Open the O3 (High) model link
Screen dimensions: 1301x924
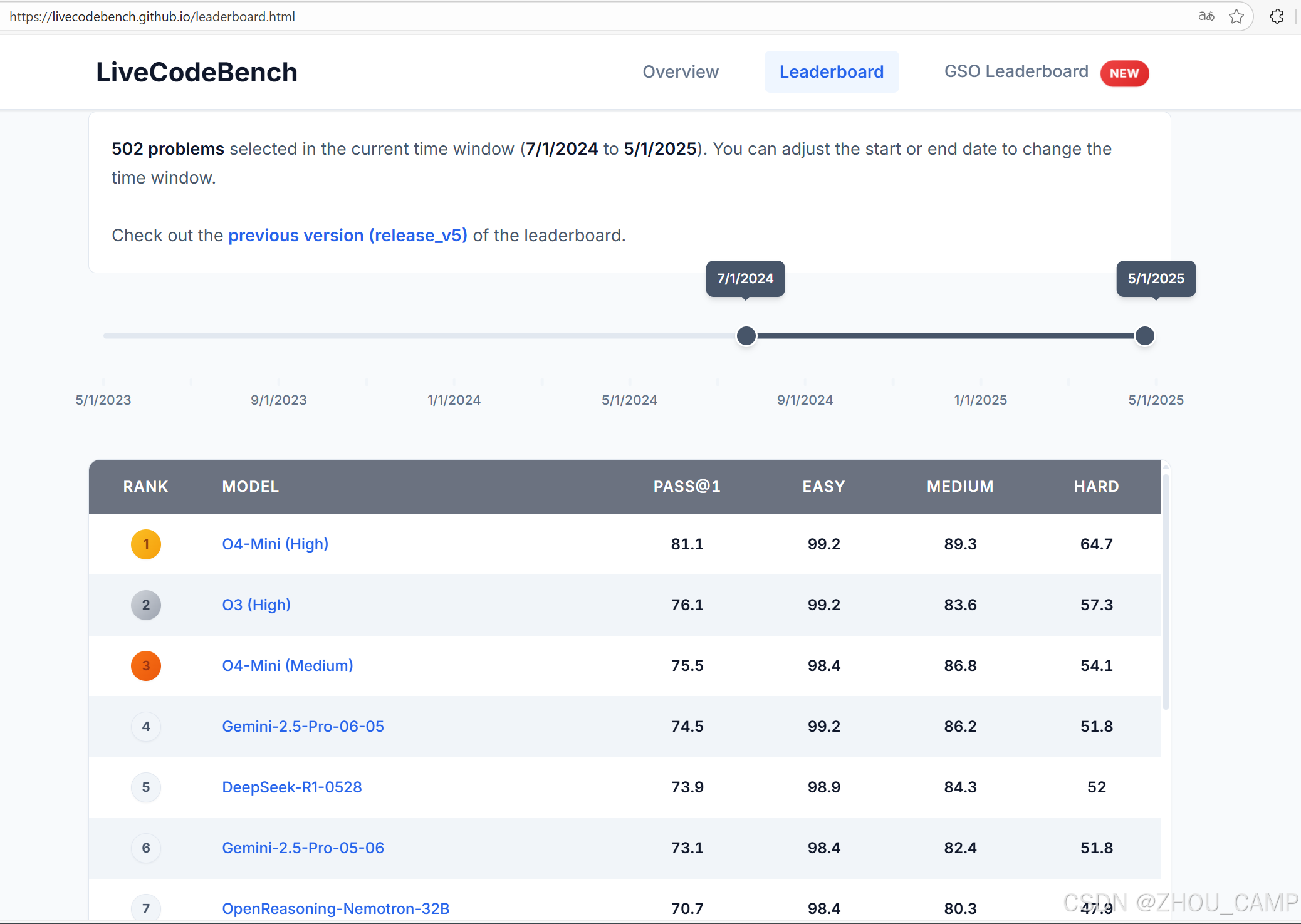pyautogui.click(x=256, y=605)
